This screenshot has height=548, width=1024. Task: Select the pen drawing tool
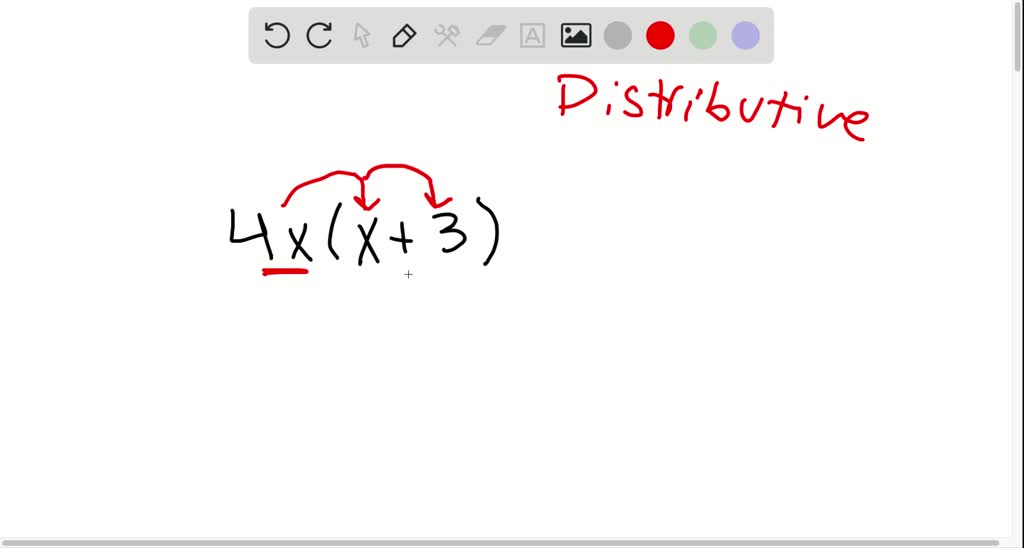click(x=404, y=35)
